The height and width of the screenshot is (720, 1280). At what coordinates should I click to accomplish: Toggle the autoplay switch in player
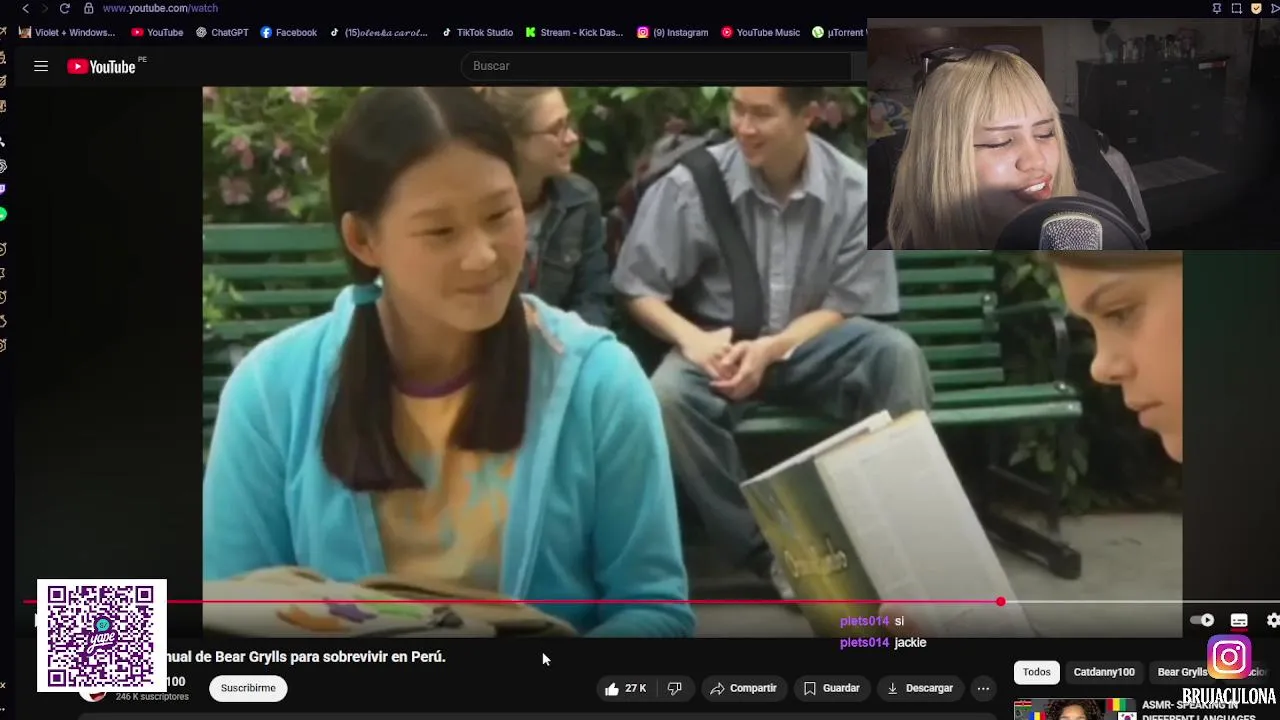[1202, 620]
